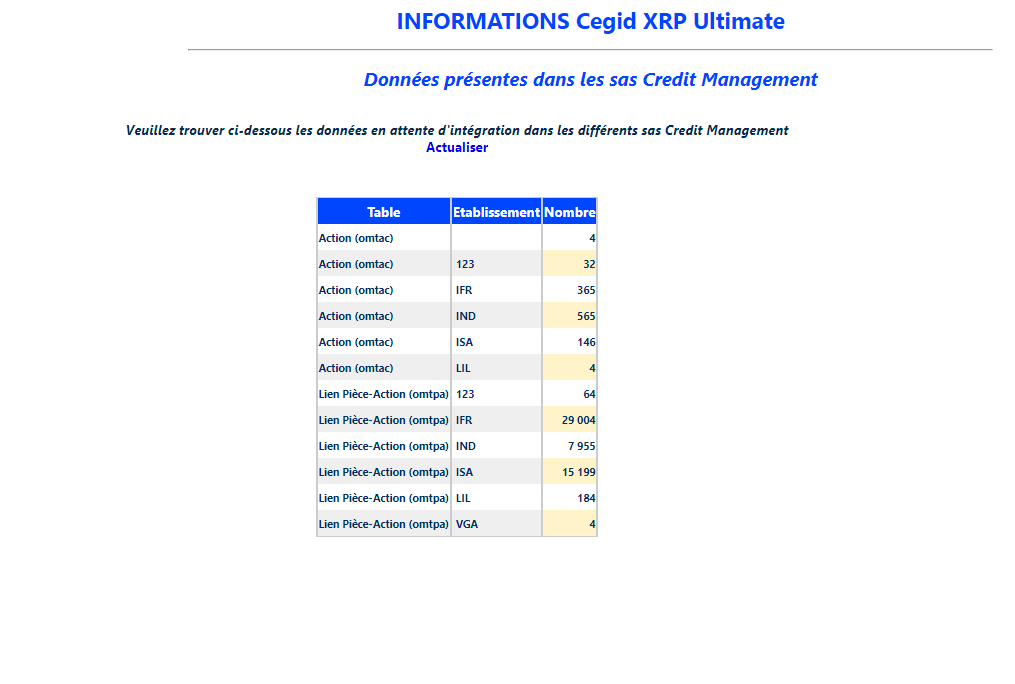This screenshot has height=684, width=1015.
Task: Select value 565 in the Nombre column
Action: point(570,316)
